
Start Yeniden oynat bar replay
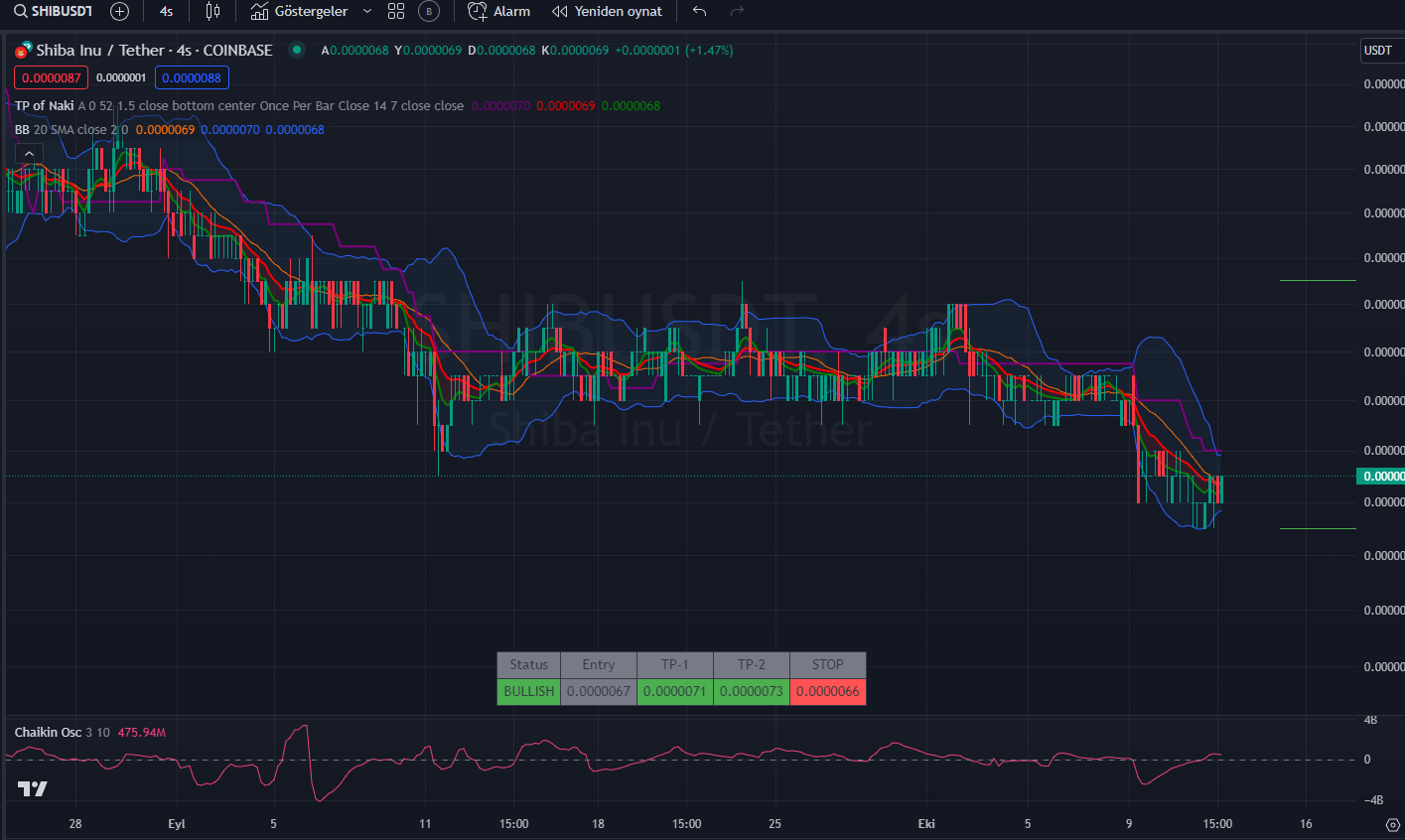(x=607, y=11)
